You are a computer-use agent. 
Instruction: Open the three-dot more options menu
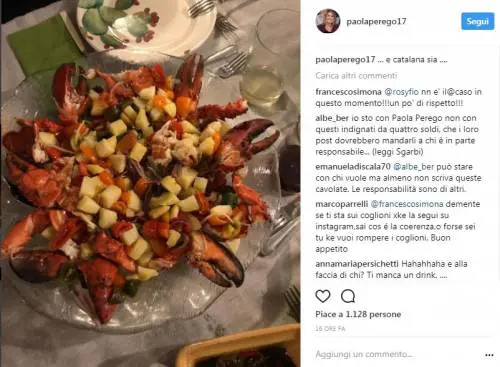tap(489, 355)
